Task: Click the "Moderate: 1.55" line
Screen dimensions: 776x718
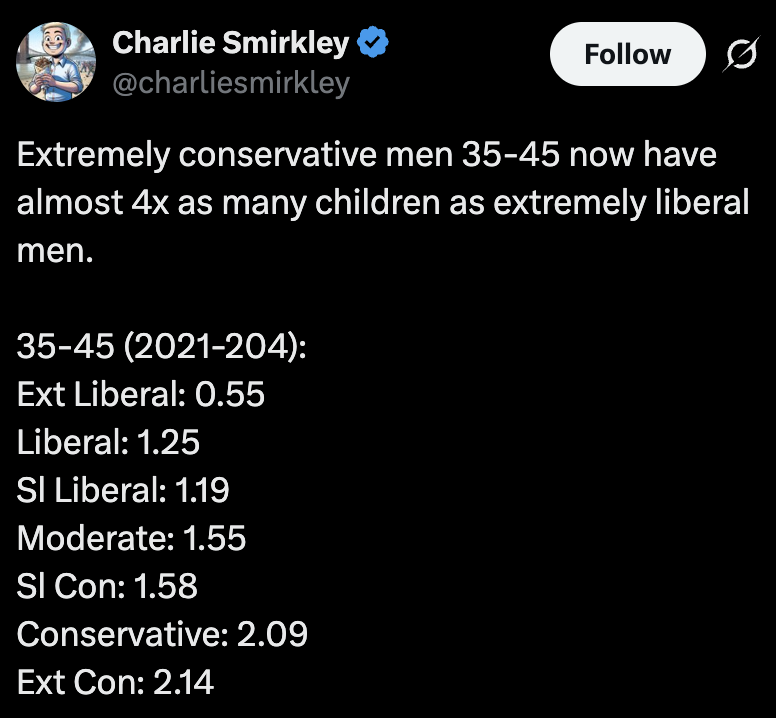Action: tap(131, 538)
